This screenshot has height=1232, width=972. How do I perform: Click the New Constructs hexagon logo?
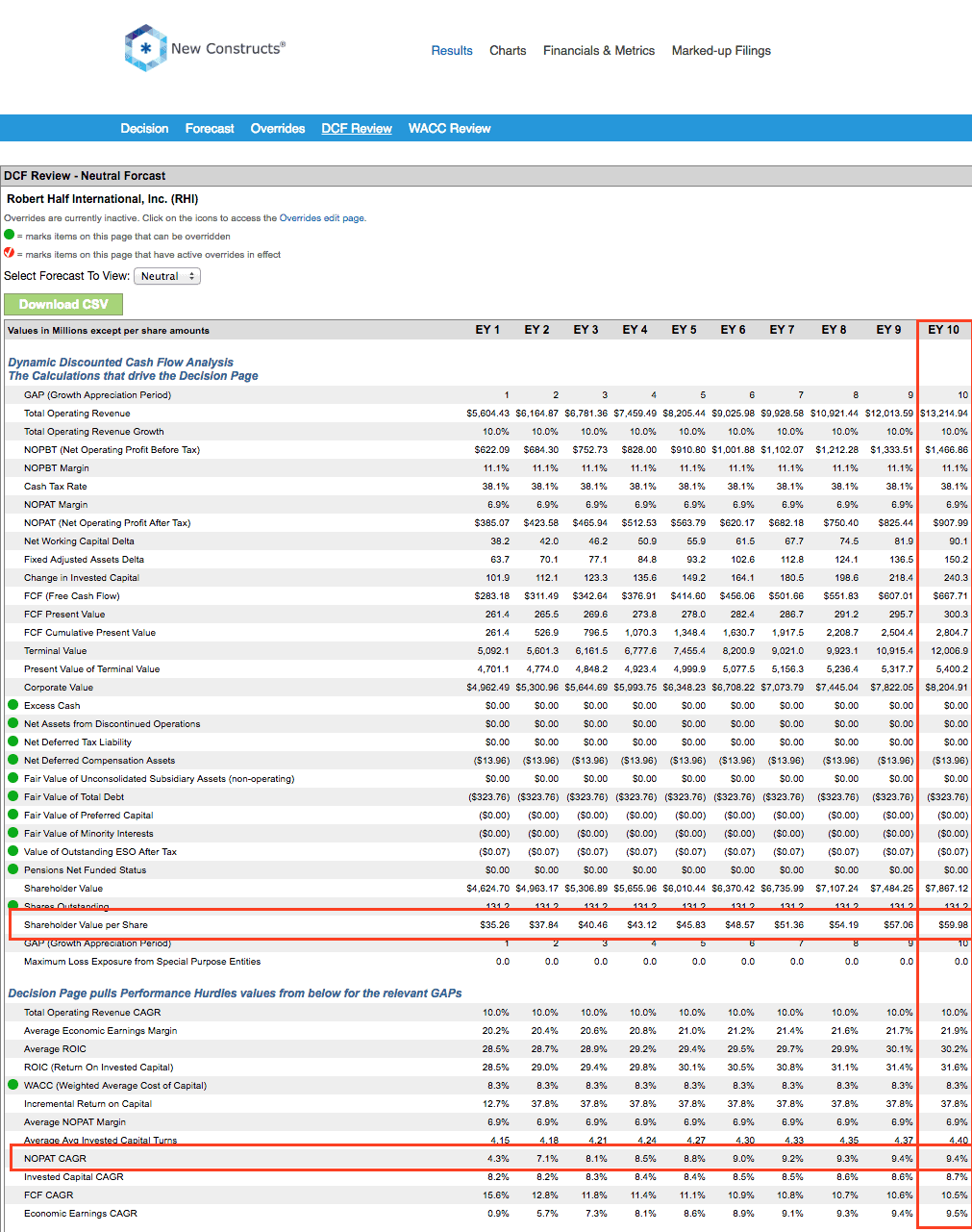coord(145,48)
